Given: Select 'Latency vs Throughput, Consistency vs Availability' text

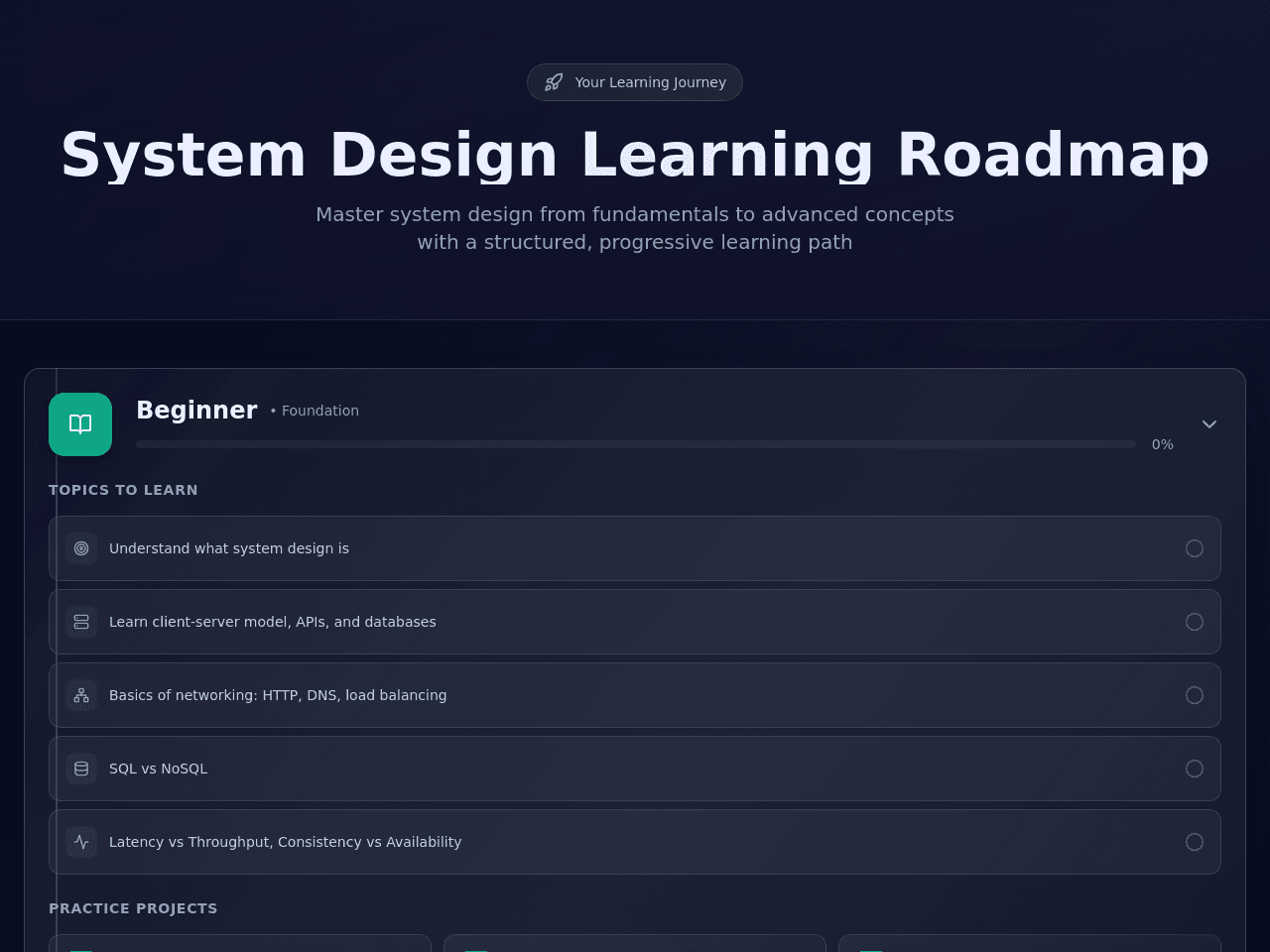Looking at the screenshot, I should coord(286,842).
